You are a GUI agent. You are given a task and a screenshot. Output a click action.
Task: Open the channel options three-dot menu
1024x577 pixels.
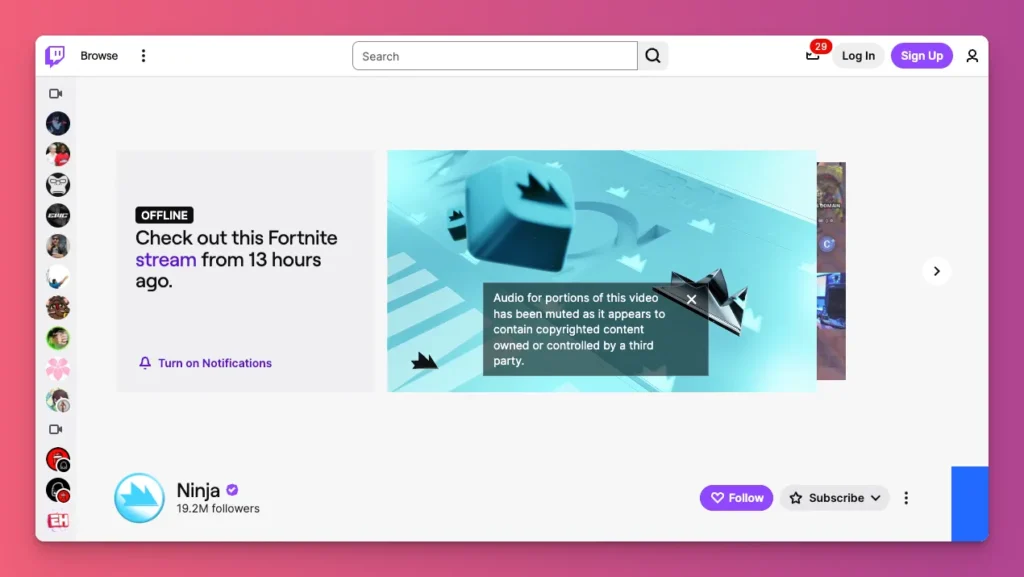click(906, 498)
